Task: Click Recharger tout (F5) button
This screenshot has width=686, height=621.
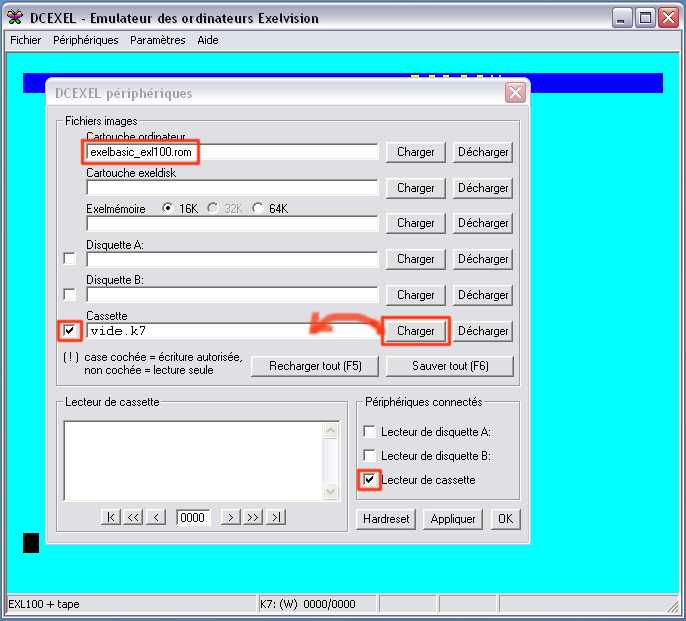Action: [x=315, y=366]
